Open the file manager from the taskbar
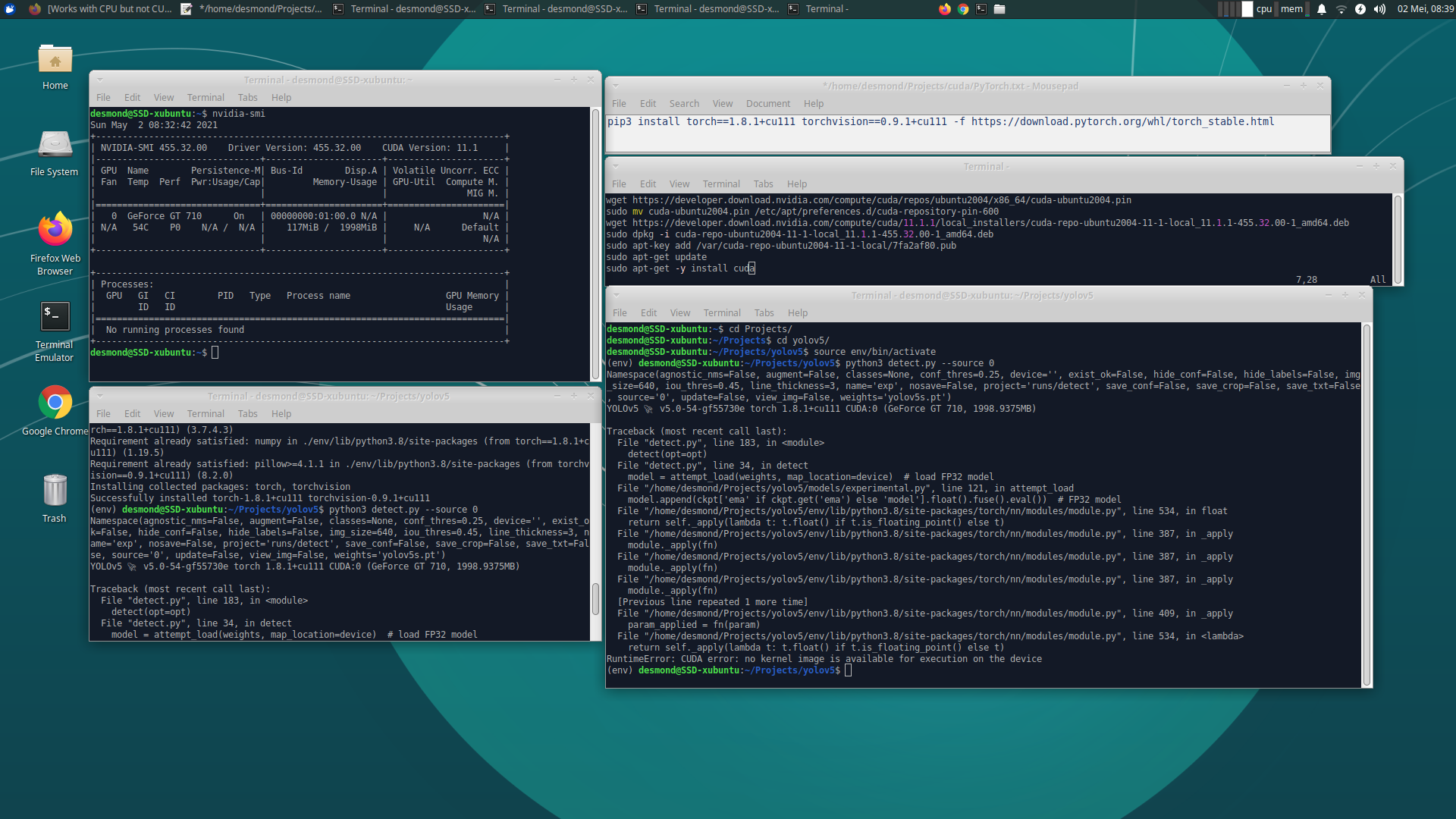The height and width of the screenshot is (819, 1456). (x=999, y=9)
